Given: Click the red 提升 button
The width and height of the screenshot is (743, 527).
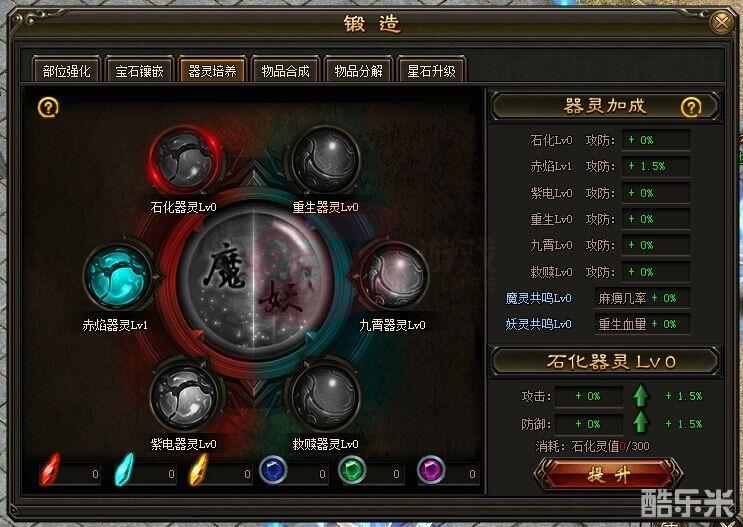Looking at the screenshot, I should (608, 473).
